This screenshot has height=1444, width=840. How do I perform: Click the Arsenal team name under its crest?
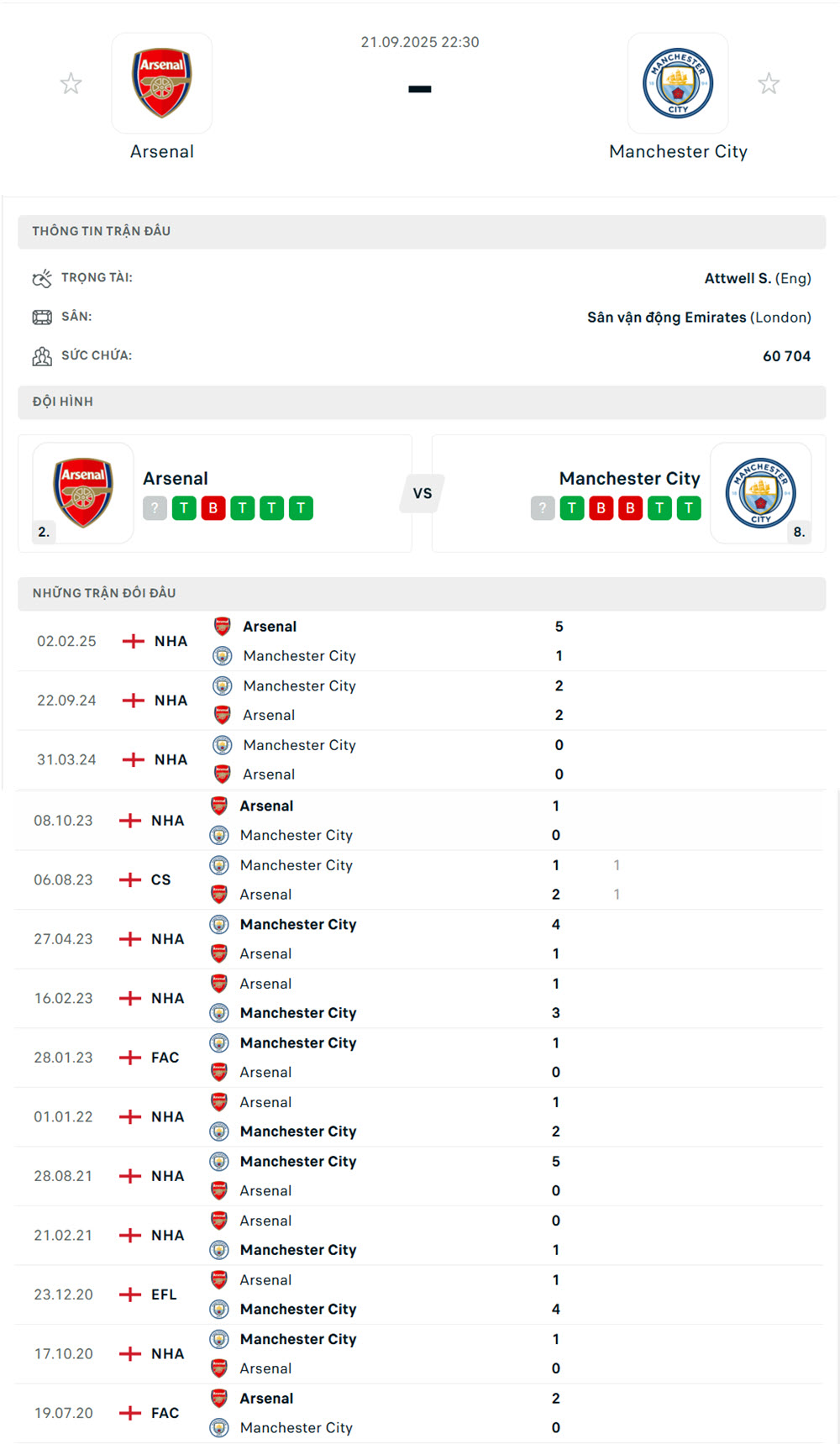click(161, 151)
